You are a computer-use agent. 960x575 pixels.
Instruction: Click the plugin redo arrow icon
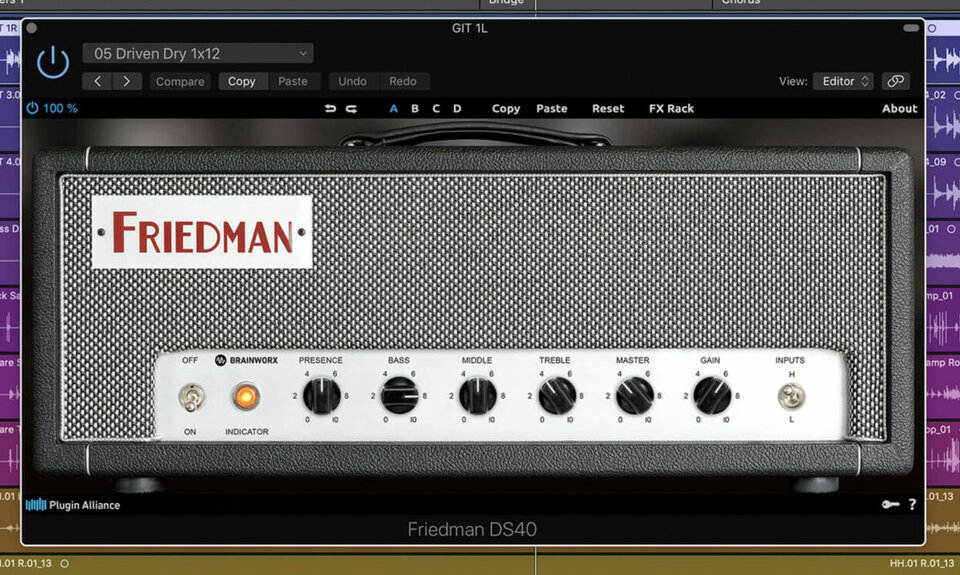[352, 109]
